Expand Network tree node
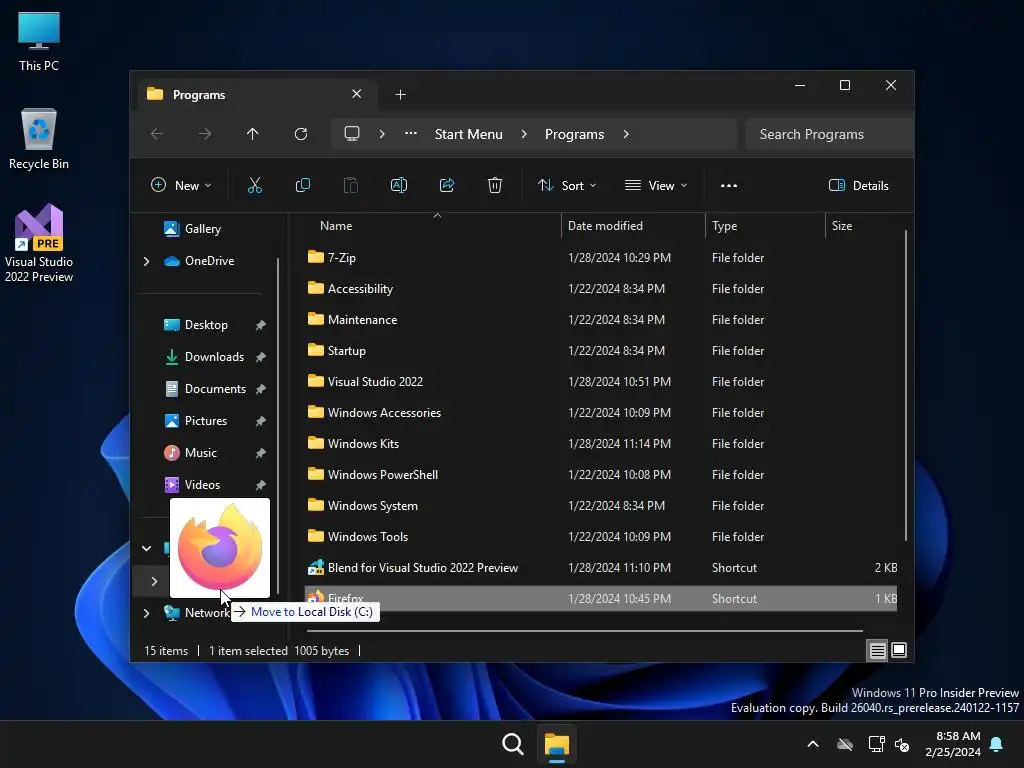This screenshot has height=768, width=1024. click(146, 613)
